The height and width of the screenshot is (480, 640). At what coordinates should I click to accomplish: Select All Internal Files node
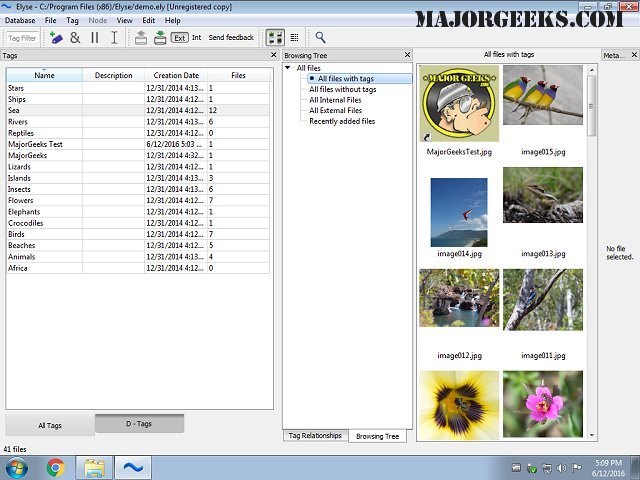click(335, 100)
